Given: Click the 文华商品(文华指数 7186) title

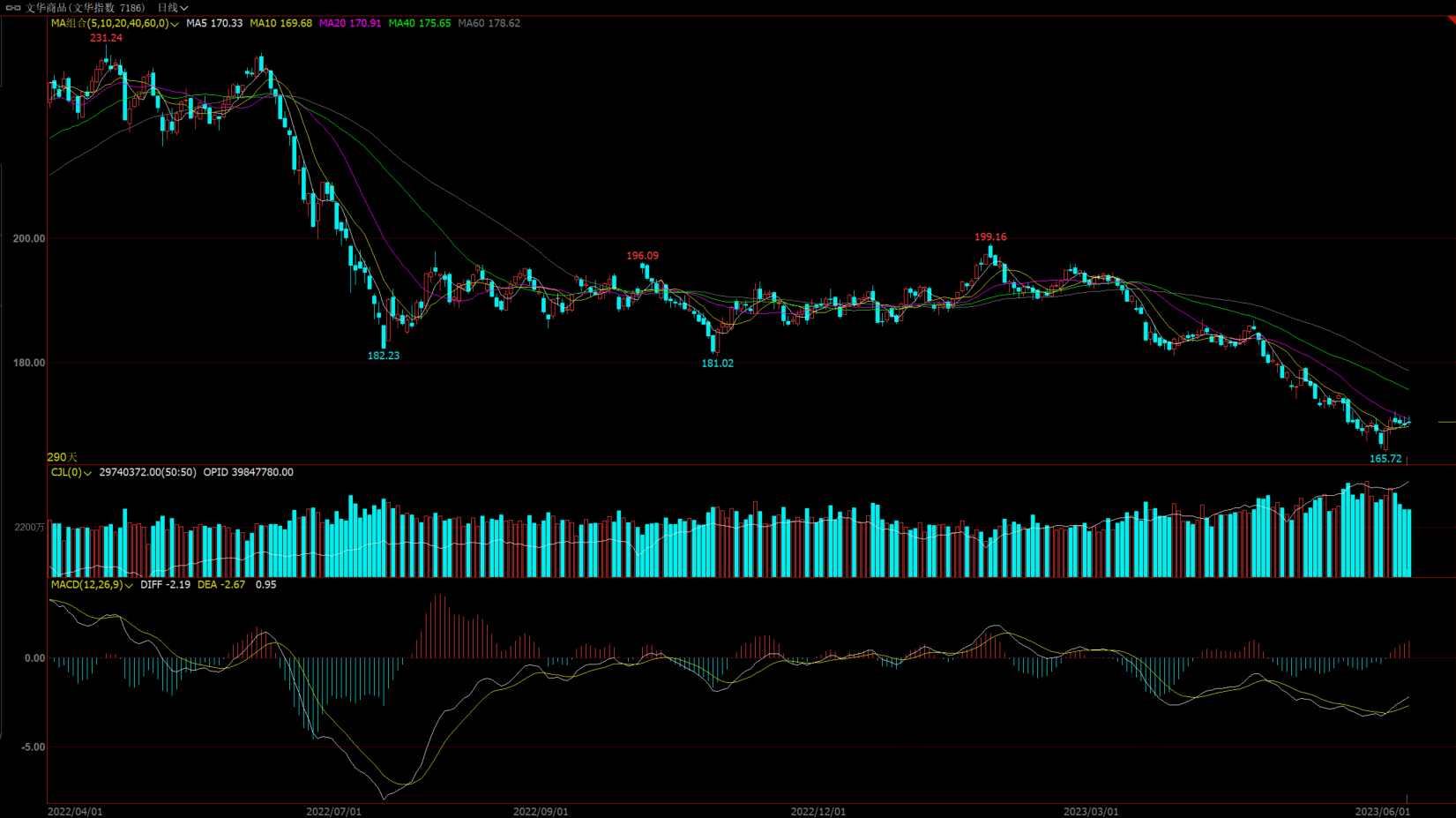Looking at the screenshot, I should 85,8.
